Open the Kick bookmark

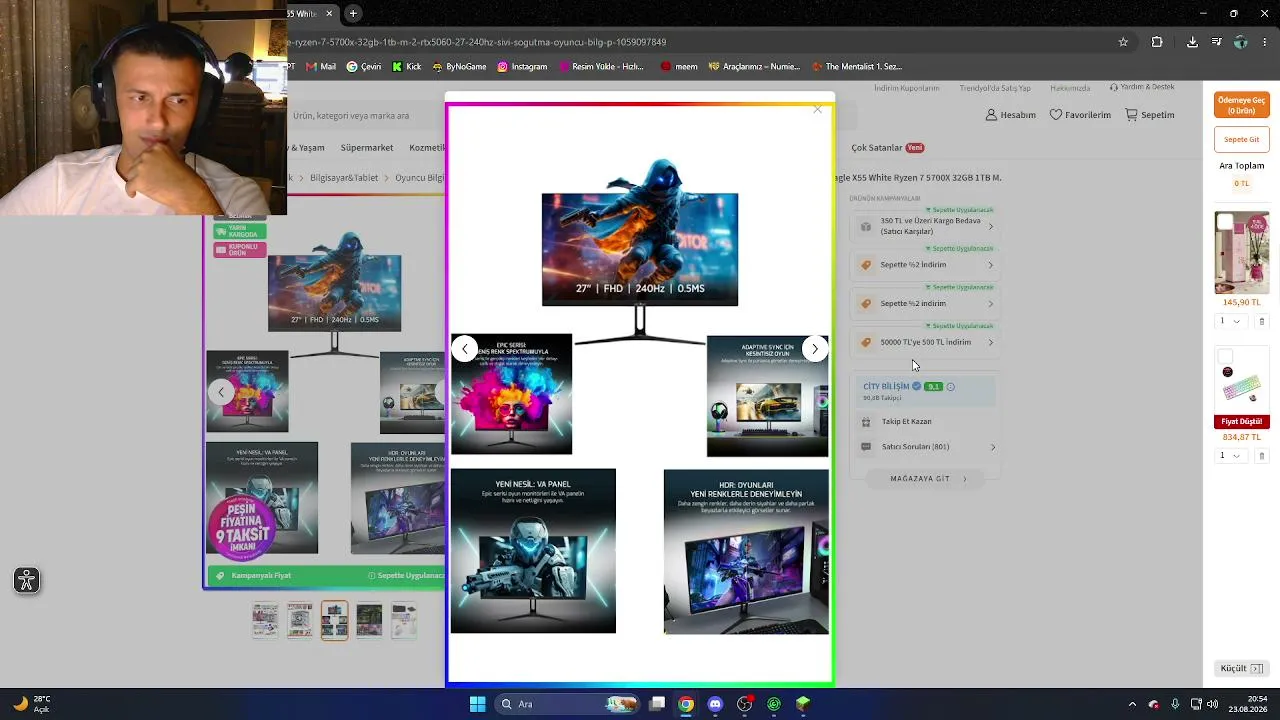pos(407,66)
